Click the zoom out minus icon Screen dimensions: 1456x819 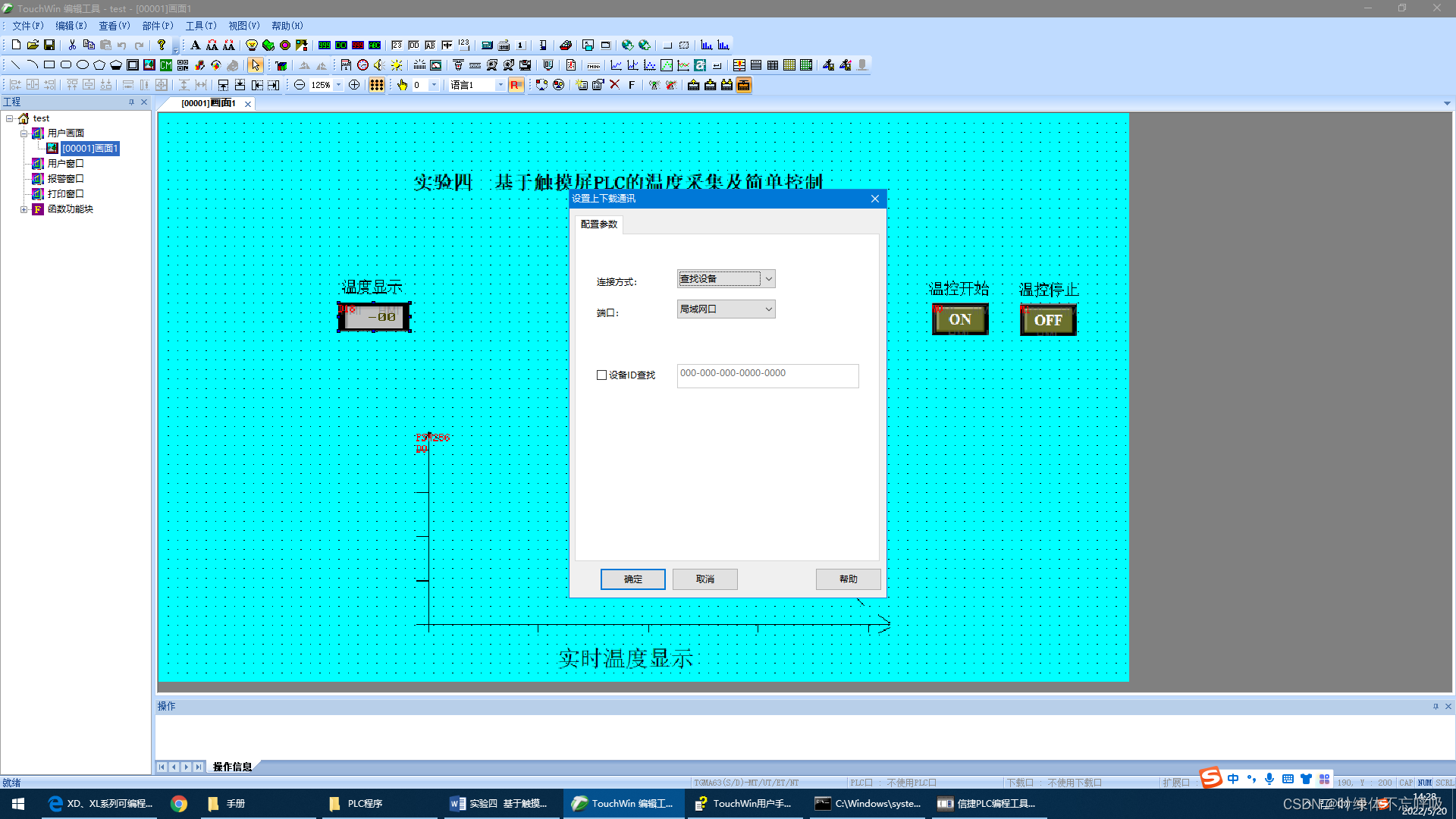click(x=300, y=85)
